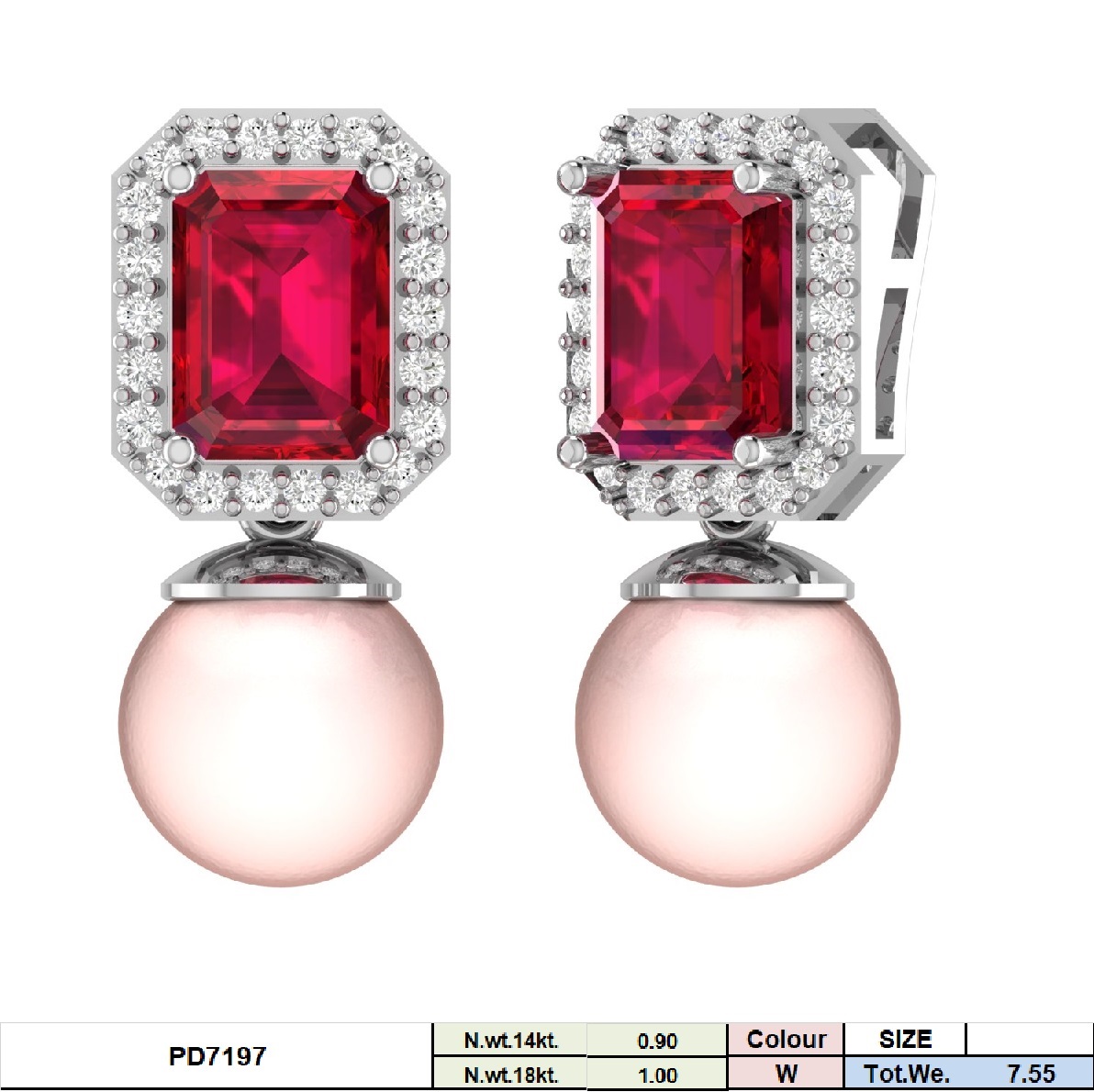Click the 1.00 weight value
1094x1092 pixels.
pyautogui.click(x=656, y=1074)
